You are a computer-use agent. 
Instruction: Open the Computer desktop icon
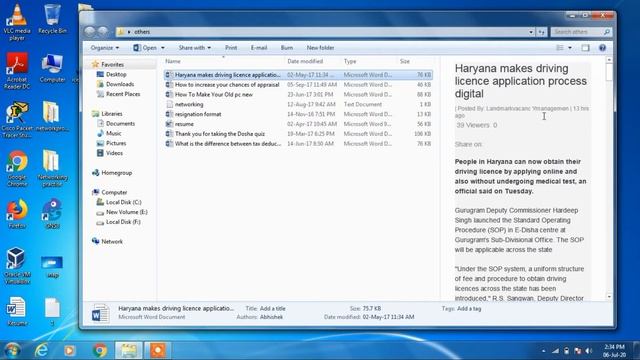tap(52, 68)
